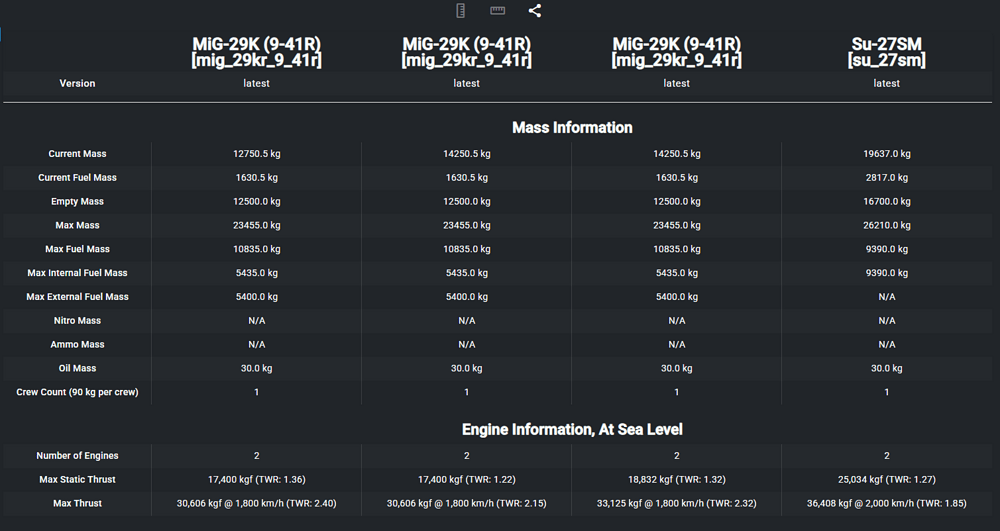Select the 16700.0 kg empty mass value
This screenshot has width=1000, height=531.
tap(886, 201)
